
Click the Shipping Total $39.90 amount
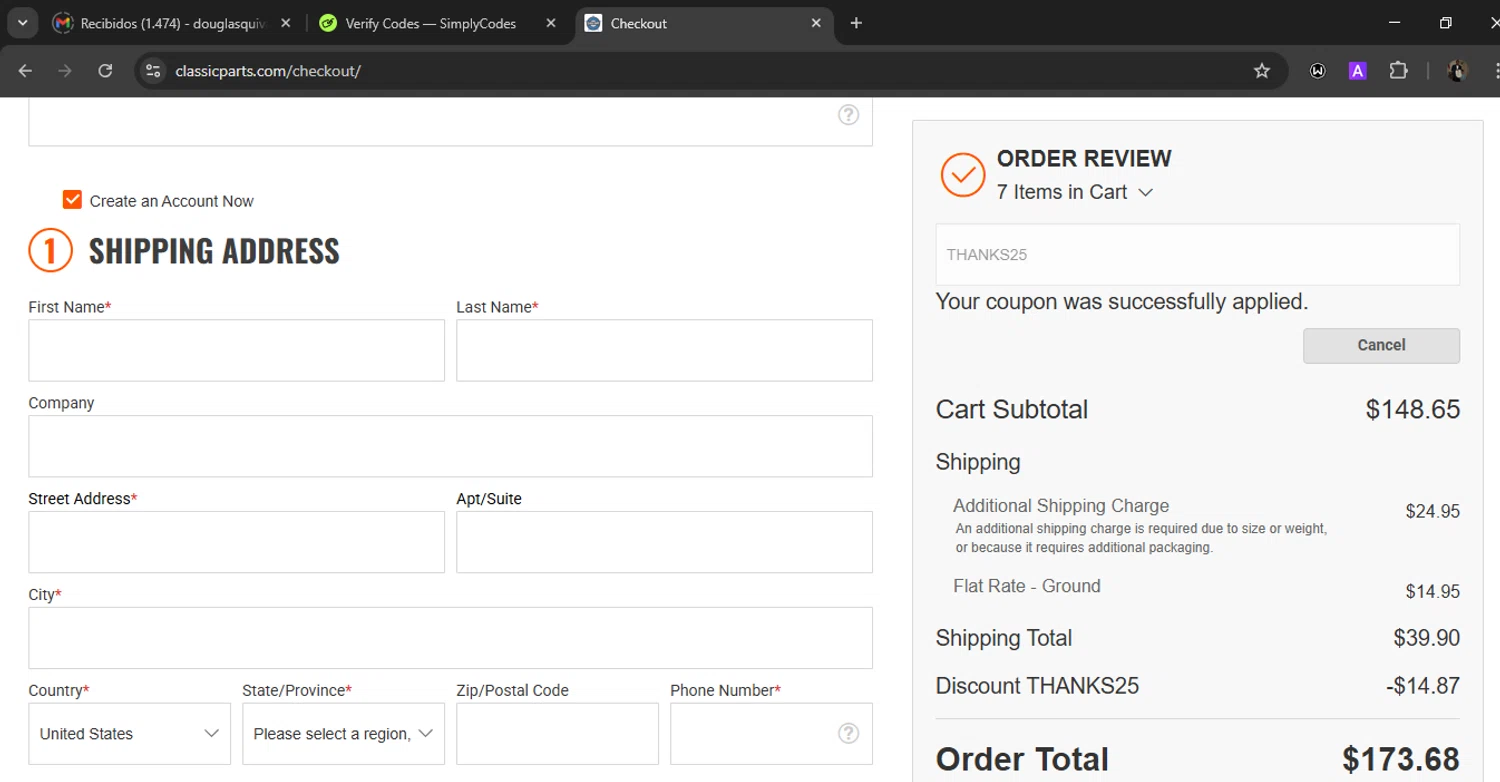(x=1426, y=638)
